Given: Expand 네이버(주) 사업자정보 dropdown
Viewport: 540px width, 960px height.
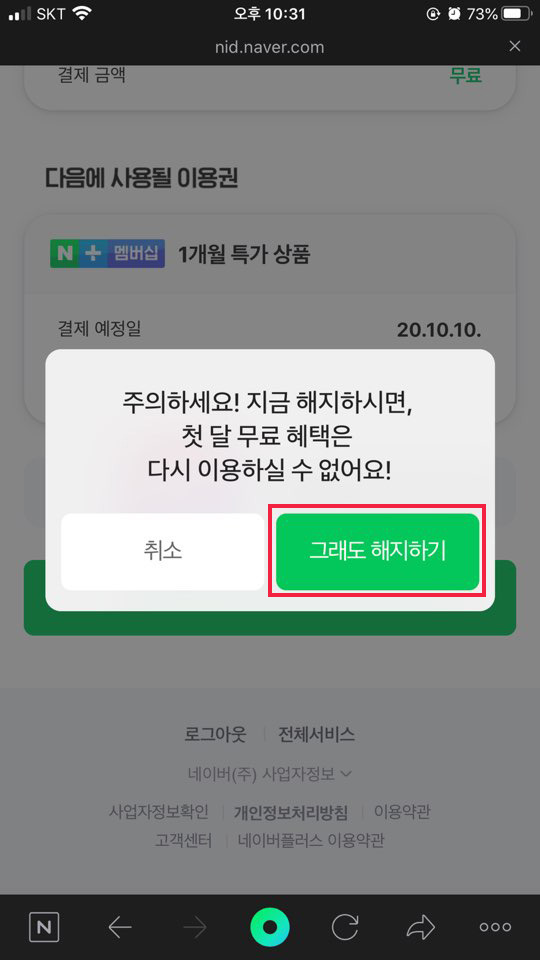Looking at the screenshot, I should click(x=270, y=774).
